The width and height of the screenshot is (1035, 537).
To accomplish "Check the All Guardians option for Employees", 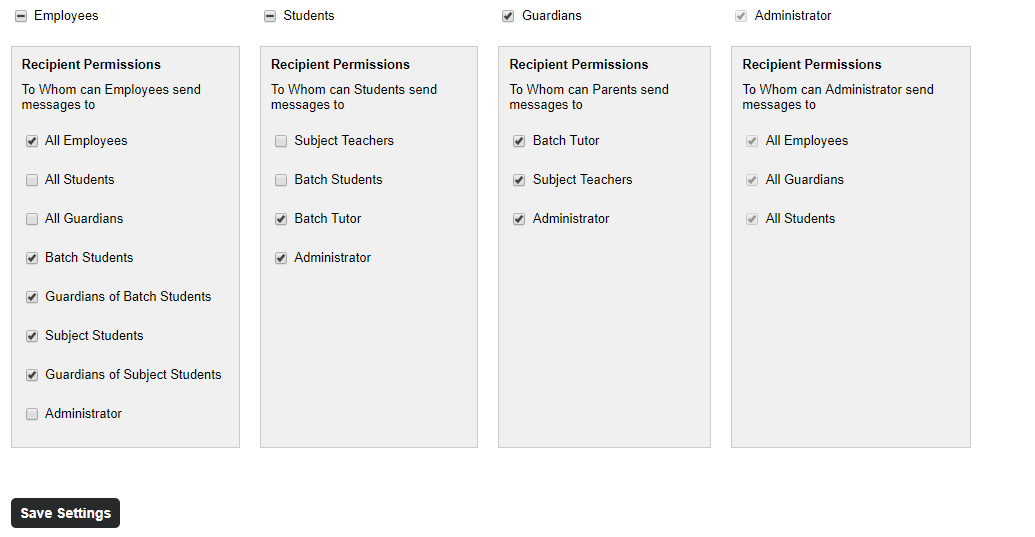I will (32, 219).
